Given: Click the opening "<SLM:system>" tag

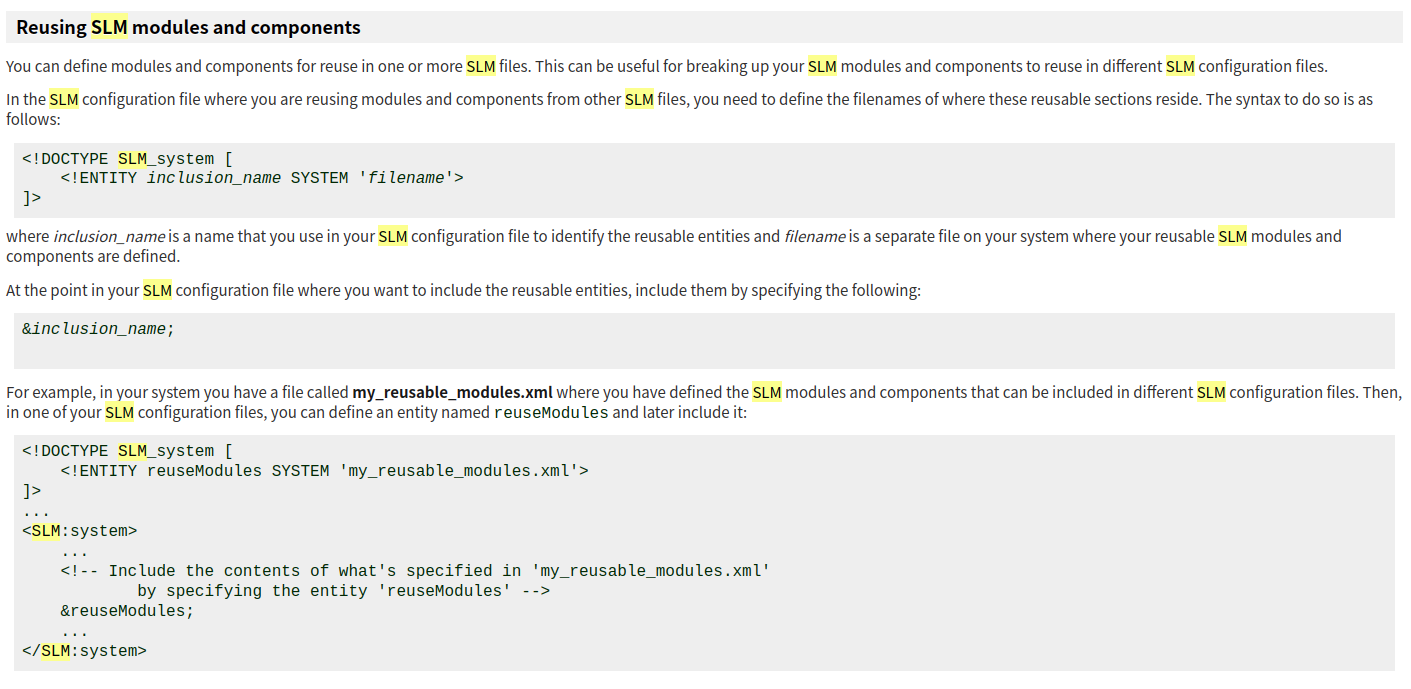Looking at the screenshot, I should point(79,531).
